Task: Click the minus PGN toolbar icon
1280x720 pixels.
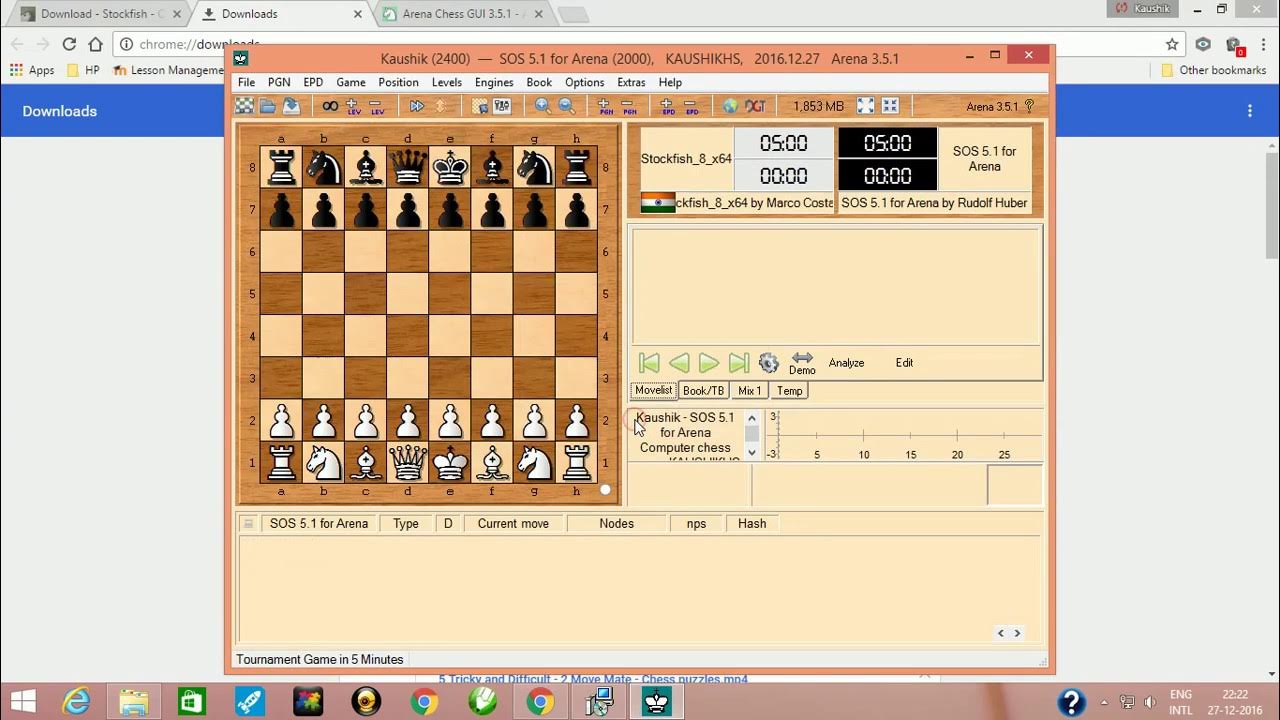Action: tap(628, 106)
